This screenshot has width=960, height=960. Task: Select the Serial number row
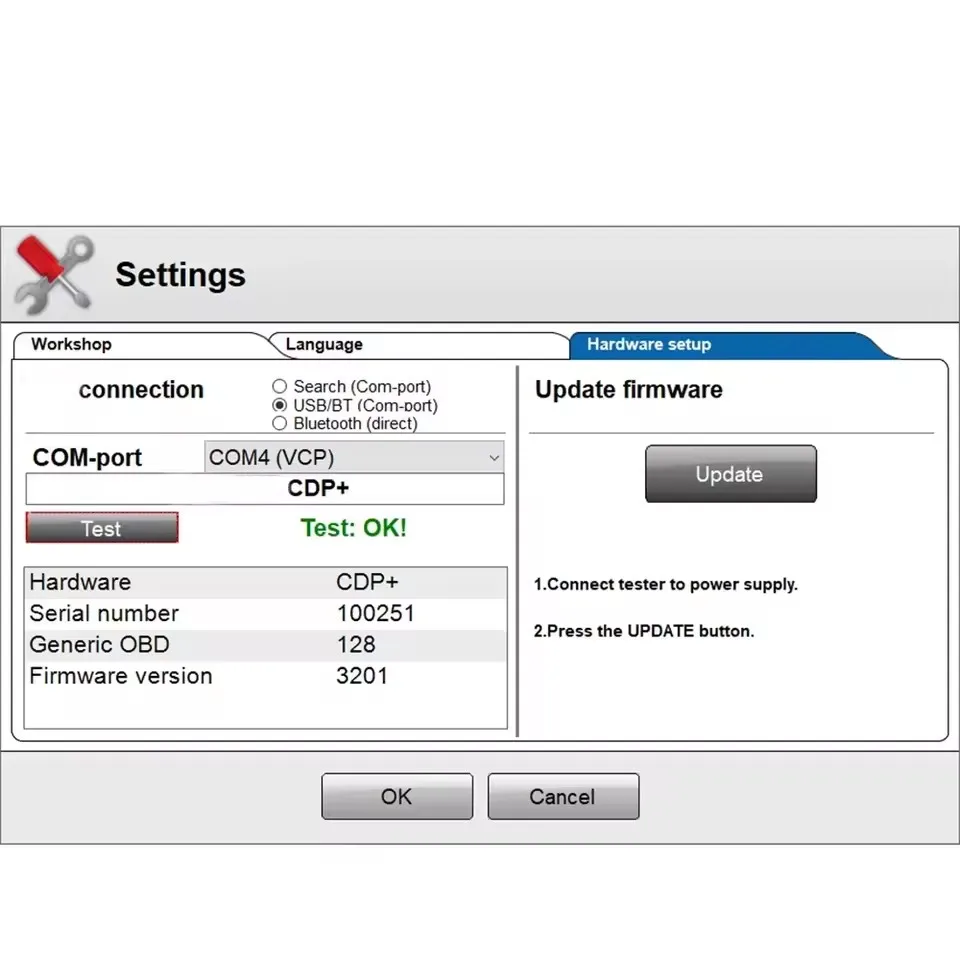(x=266, y=613)
